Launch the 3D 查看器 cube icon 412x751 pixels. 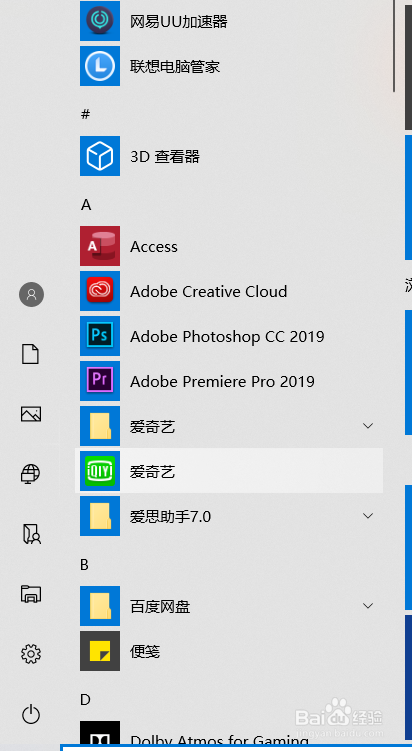[100, 156]
